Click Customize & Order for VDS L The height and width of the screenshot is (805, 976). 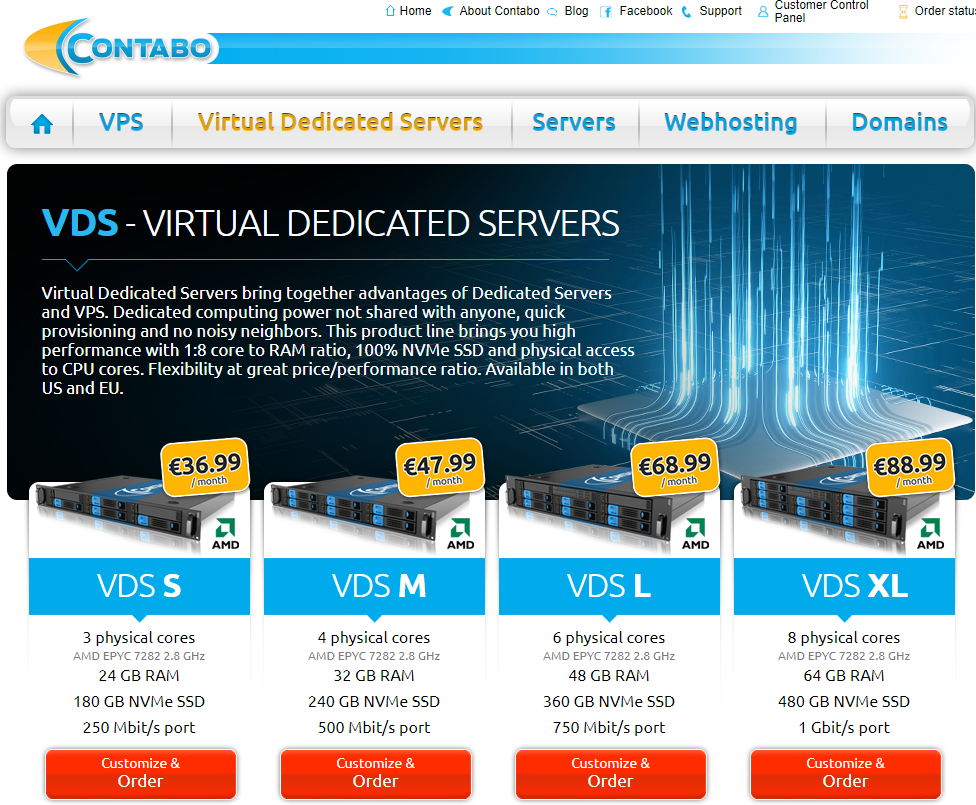point(609,774)
